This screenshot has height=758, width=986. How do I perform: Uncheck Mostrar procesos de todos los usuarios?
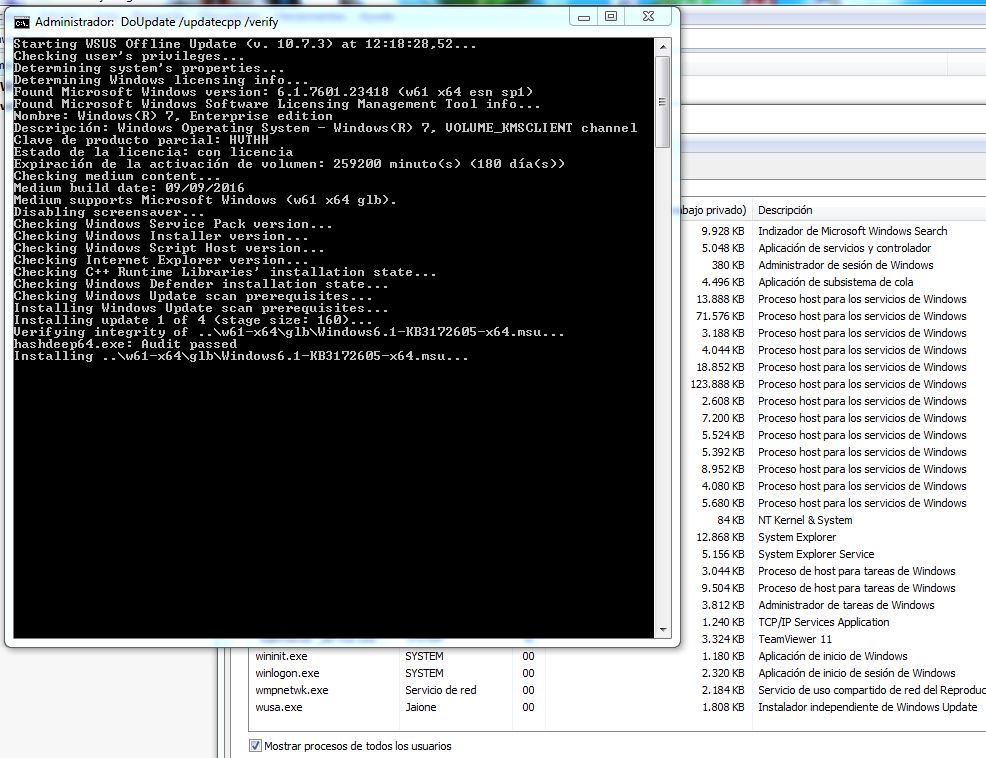(255, 746)
